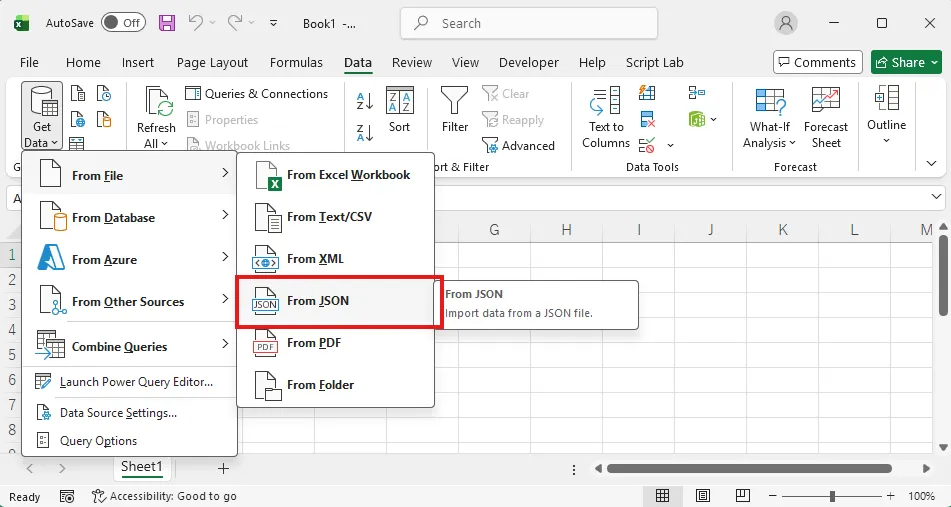
Task: Expand the formula bar chevron
Action: [x=936, y=196]
